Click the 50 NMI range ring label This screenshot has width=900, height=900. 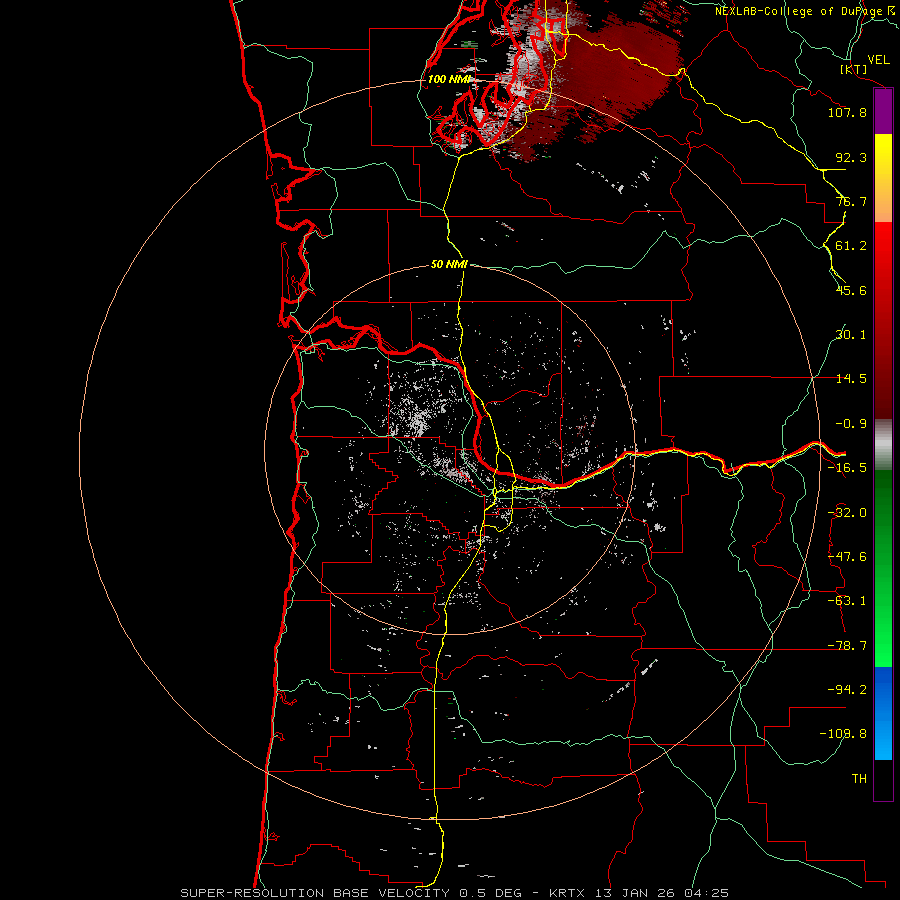[449, 265]
